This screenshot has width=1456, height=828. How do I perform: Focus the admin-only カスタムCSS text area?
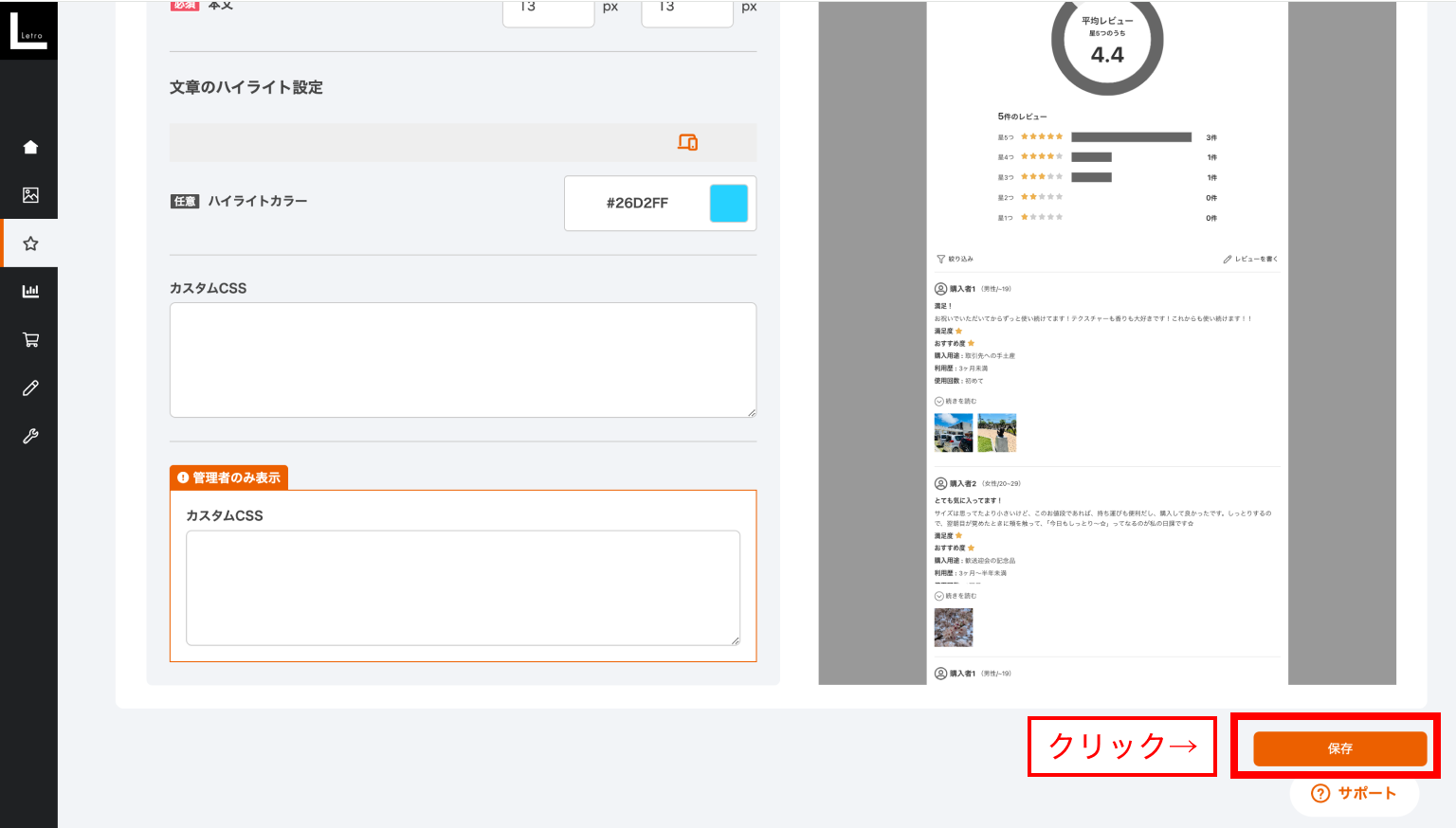[x=463, y=587]
